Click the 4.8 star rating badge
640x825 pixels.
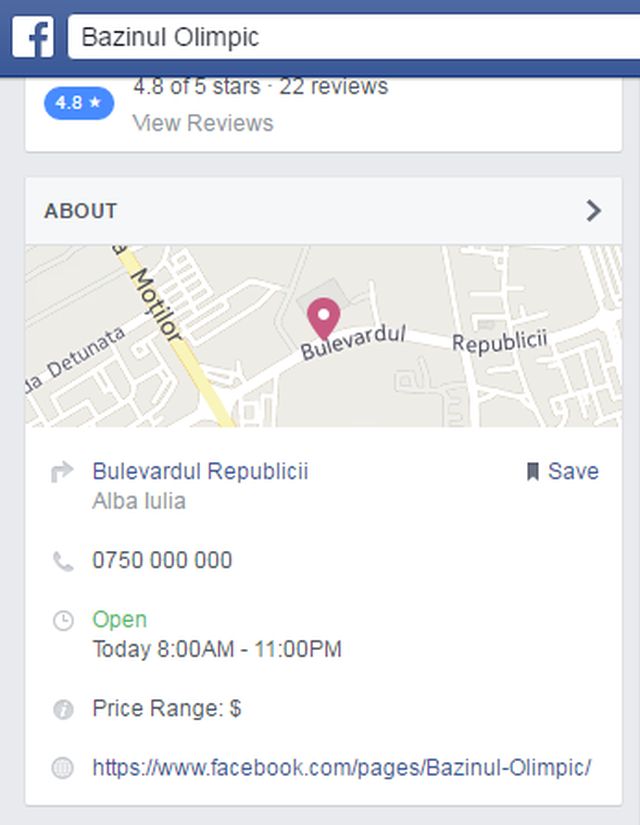point(79,103)
